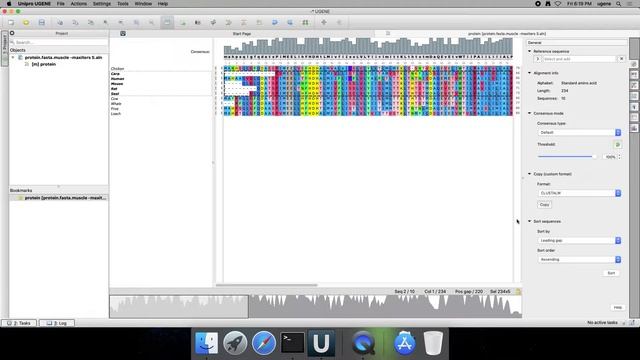The image size is (640, 360).
Task: Select the Chicken sequence name
Action: coord(118,69)
